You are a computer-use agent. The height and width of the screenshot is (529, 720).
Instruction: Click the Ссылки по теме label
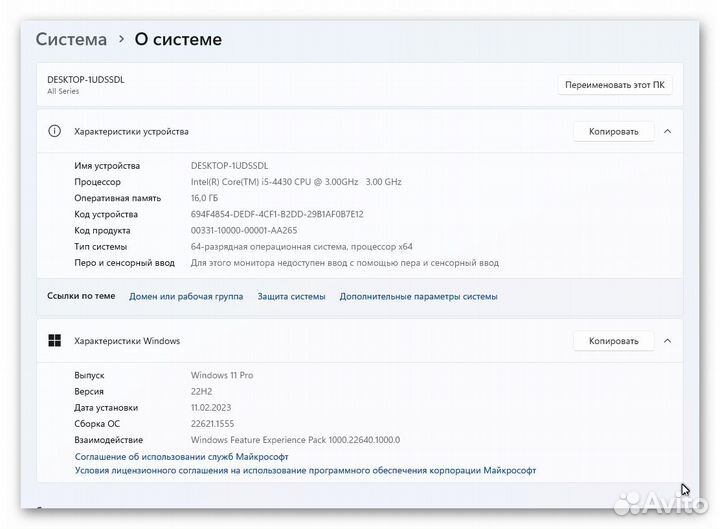(81, 296)
